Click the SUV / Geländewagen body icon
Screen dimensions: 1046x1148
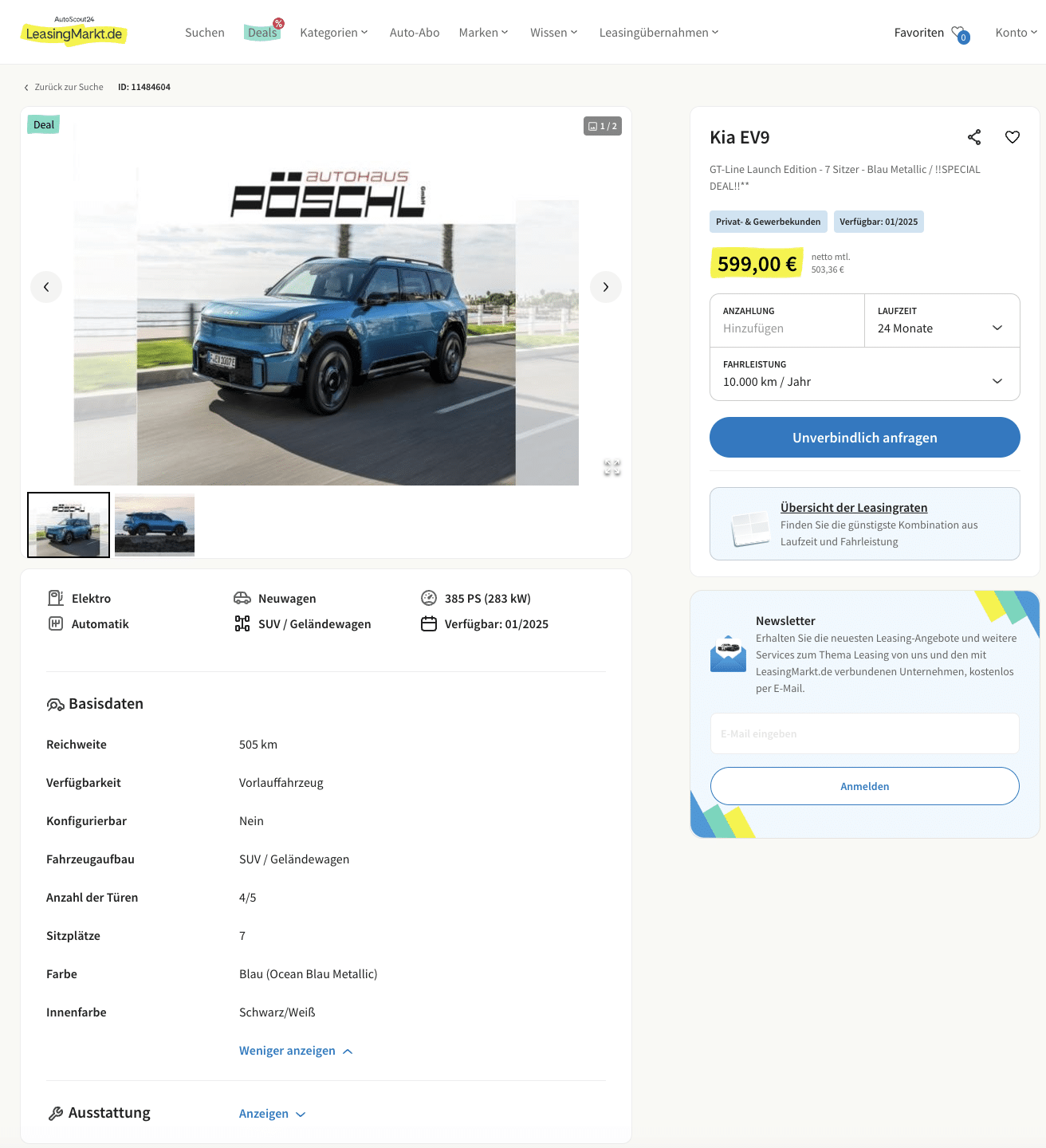(x=242, y=623)
